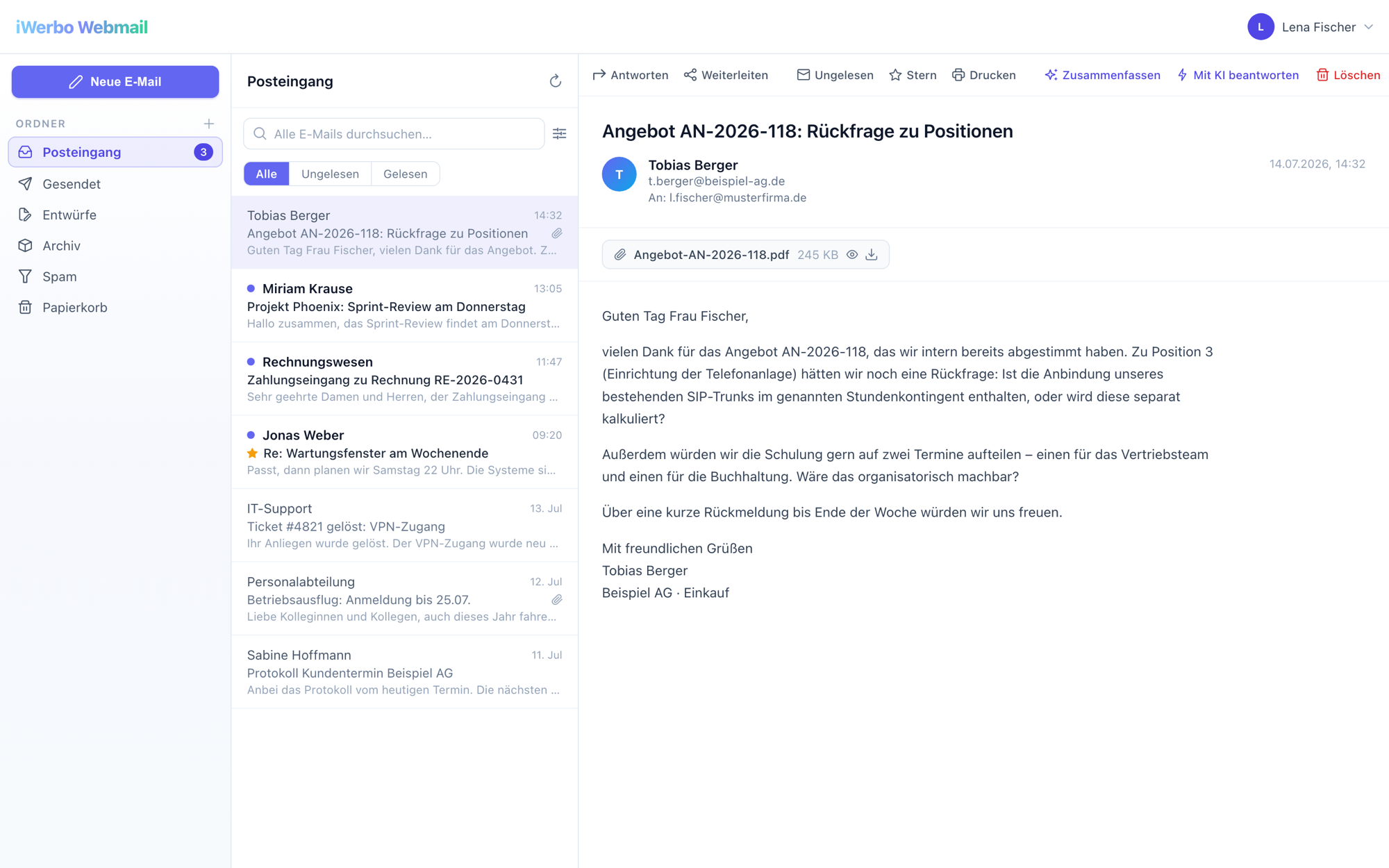Add a new folder with plus icon
1389x868 pixels.
[209, 124]
